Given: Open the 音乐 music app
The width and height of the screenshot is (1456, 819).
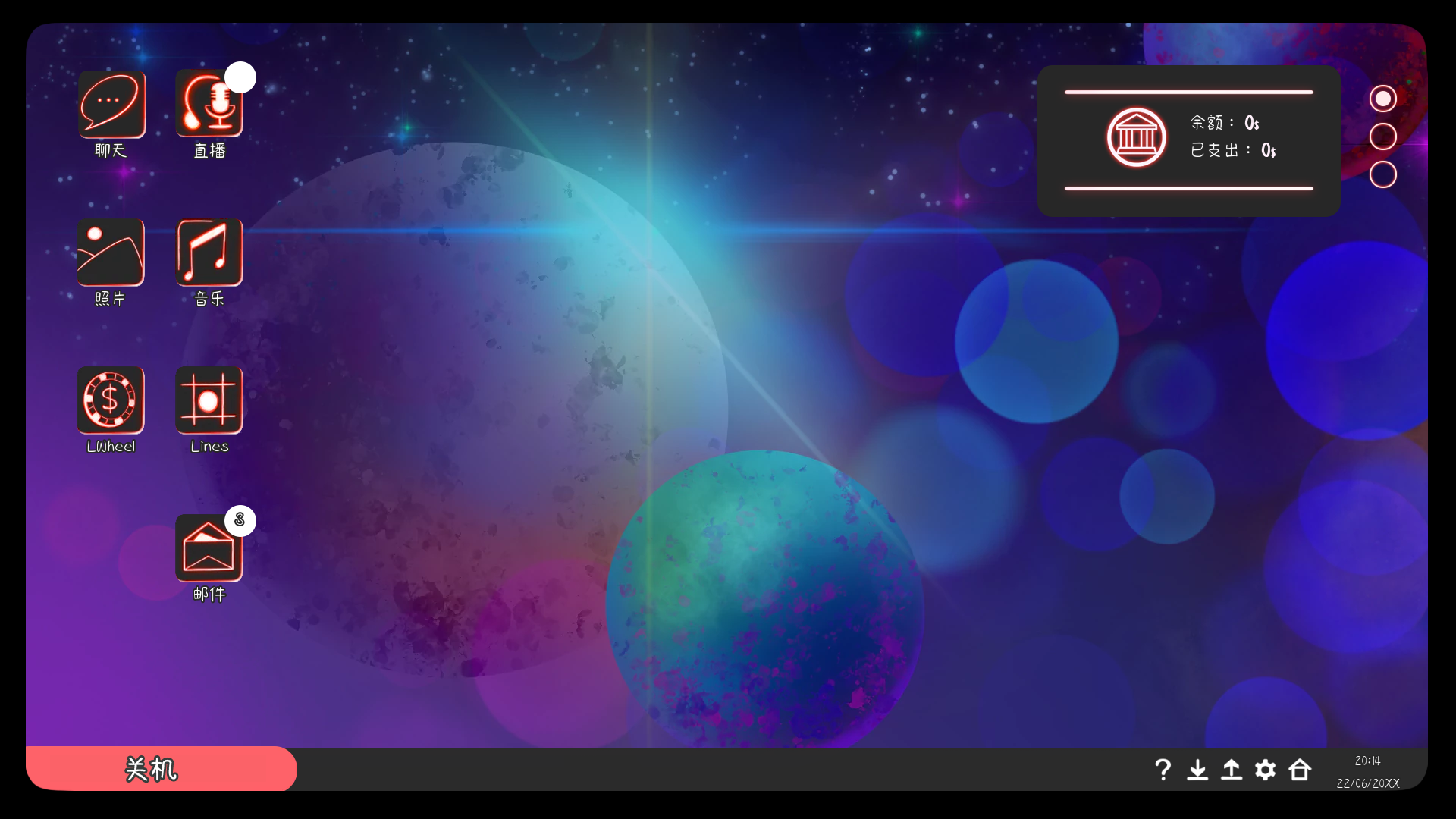Looking at the screenshot, I should [209, 253].
